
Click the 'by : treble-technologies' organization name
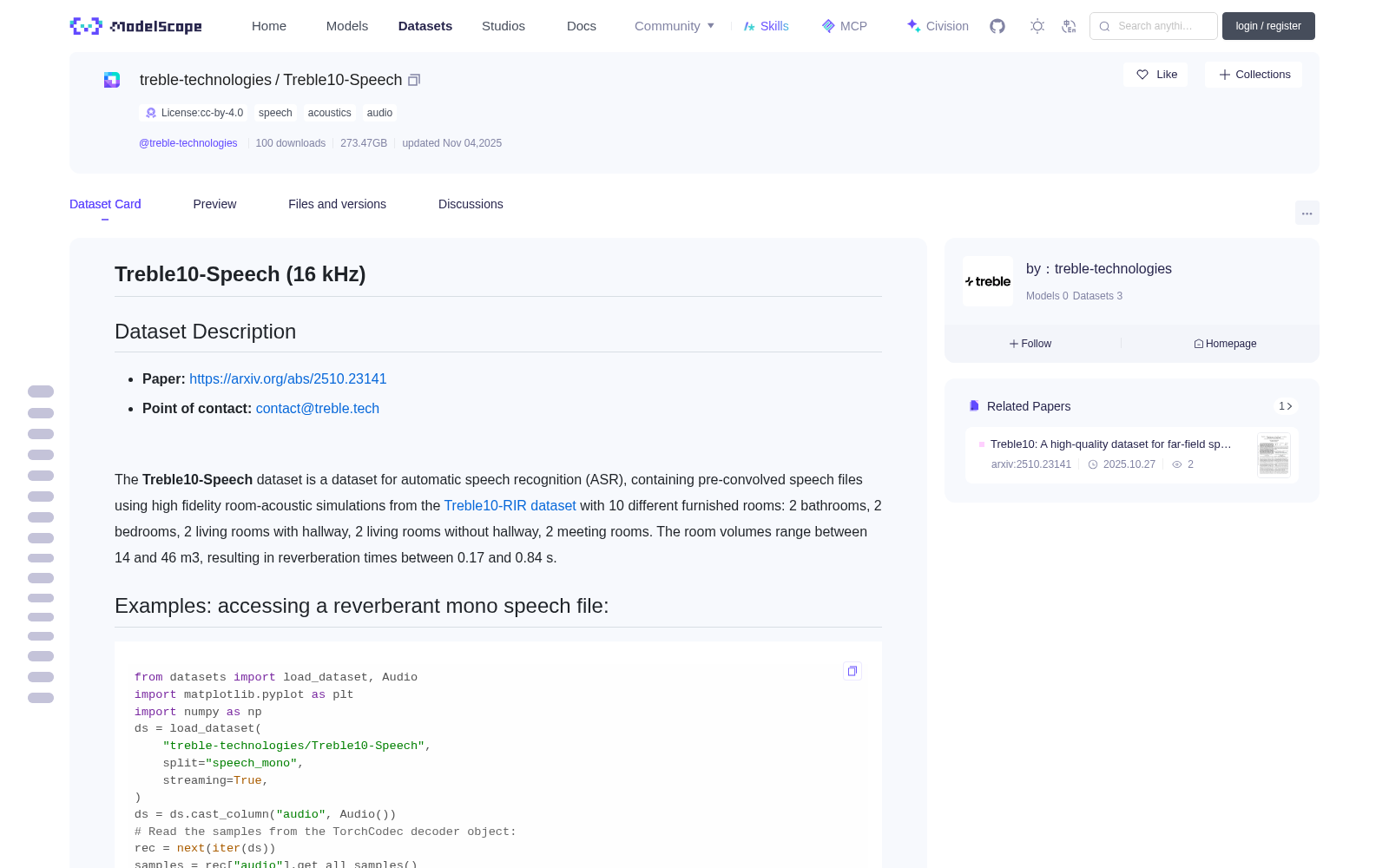coord(1099,269)
